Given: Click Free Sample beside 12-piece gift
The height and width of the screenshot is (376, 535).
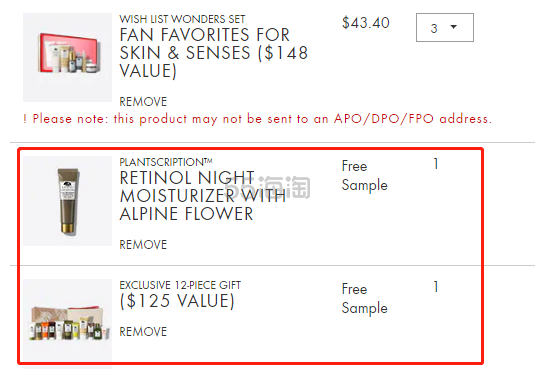Looking at the screenshot, I should pyautogui.click(x=364, y=299).
